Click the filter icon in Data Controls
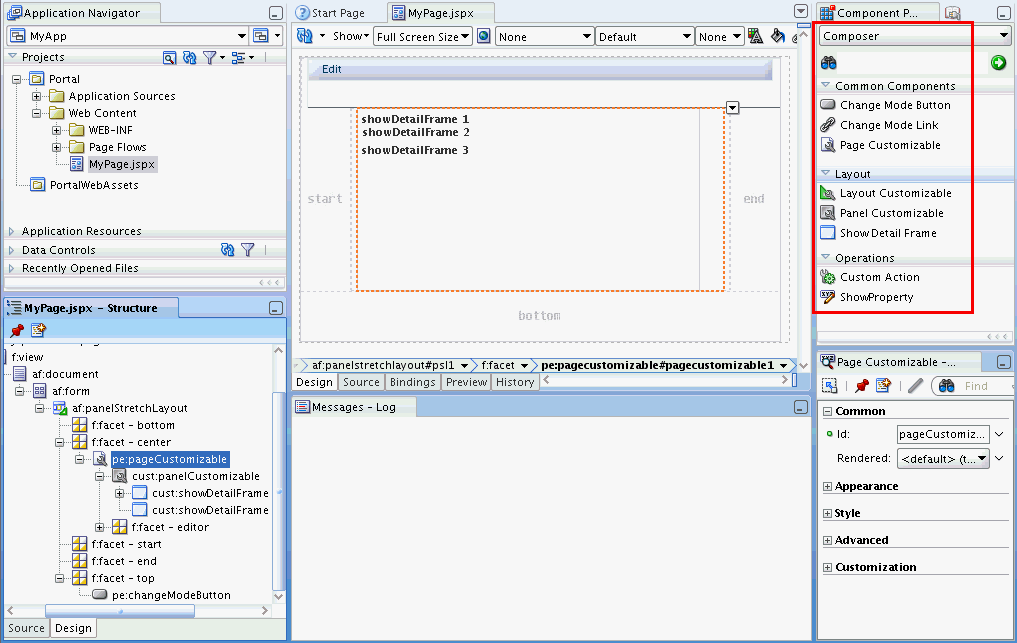Viewport: 1017px width, 643px height. click(x=248, y=250)
